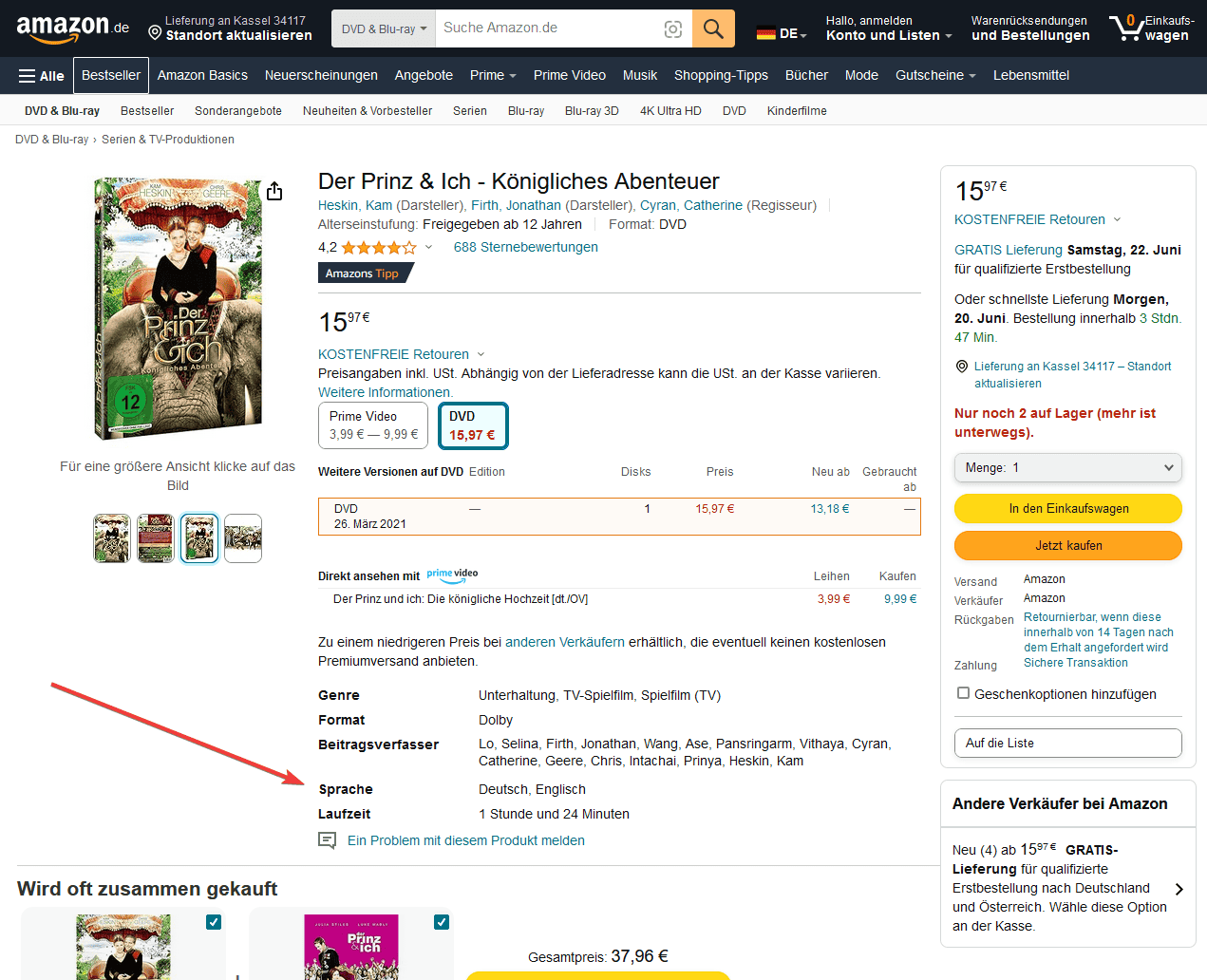Click the large DVD cover image
Viewport: 1207px width, 980px height.
tap(178, 309)
